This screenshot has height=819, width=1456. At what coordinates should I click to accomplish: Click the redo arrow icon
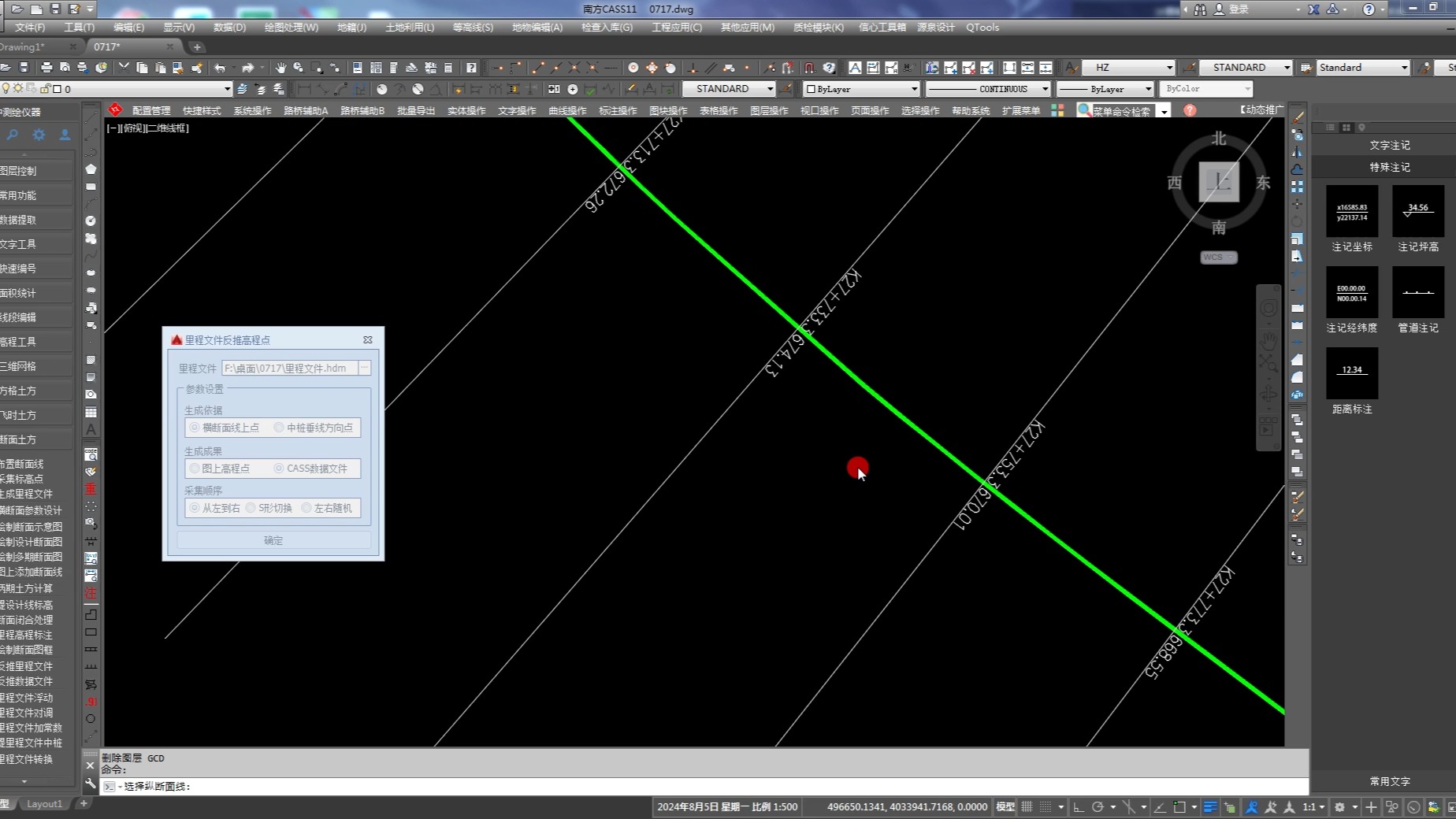pyautogui.click(x=247, y=68)
